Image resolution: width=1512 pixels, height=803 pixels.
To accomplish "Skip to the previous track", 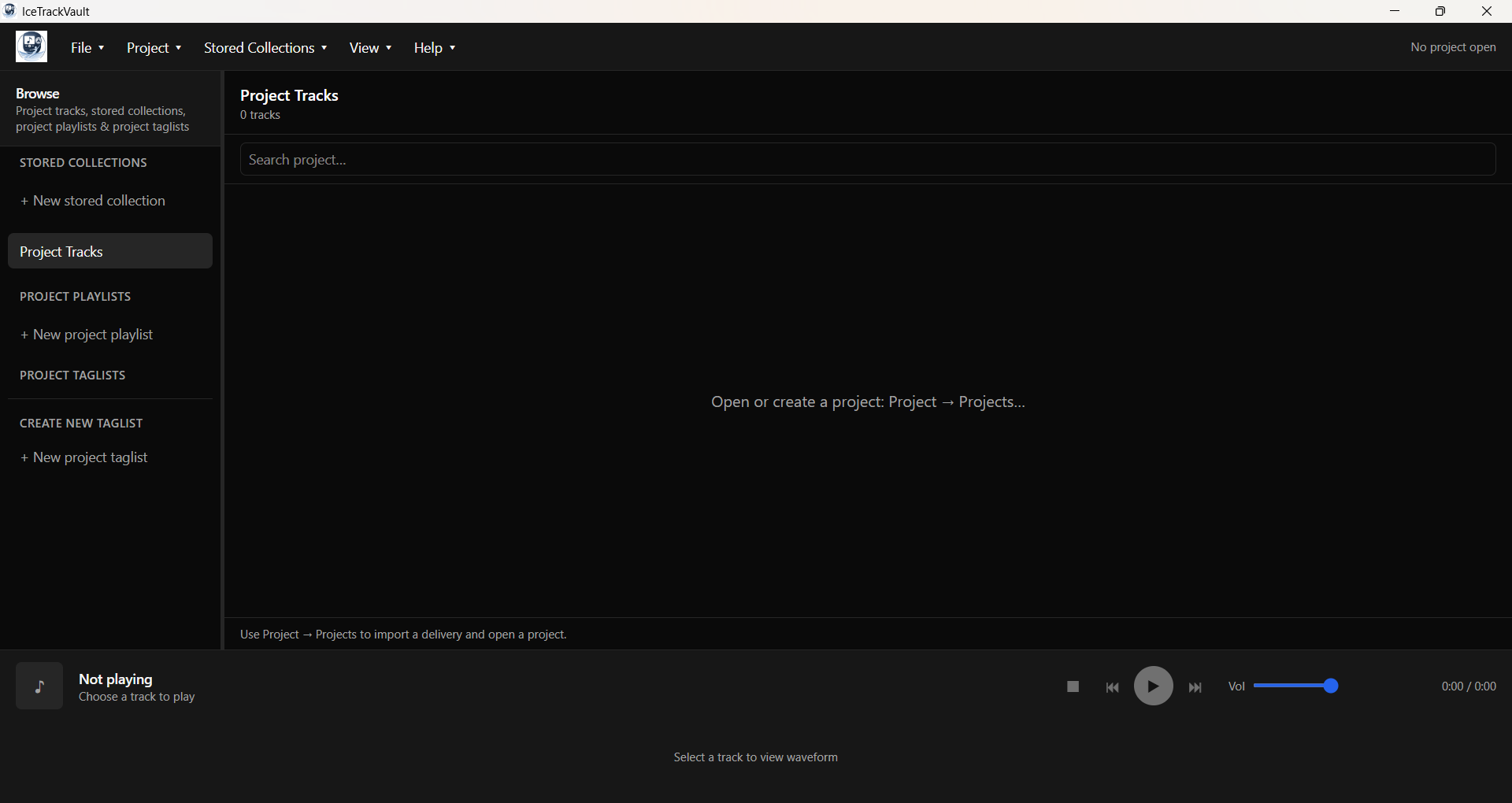I will (x=1112, y=687).
